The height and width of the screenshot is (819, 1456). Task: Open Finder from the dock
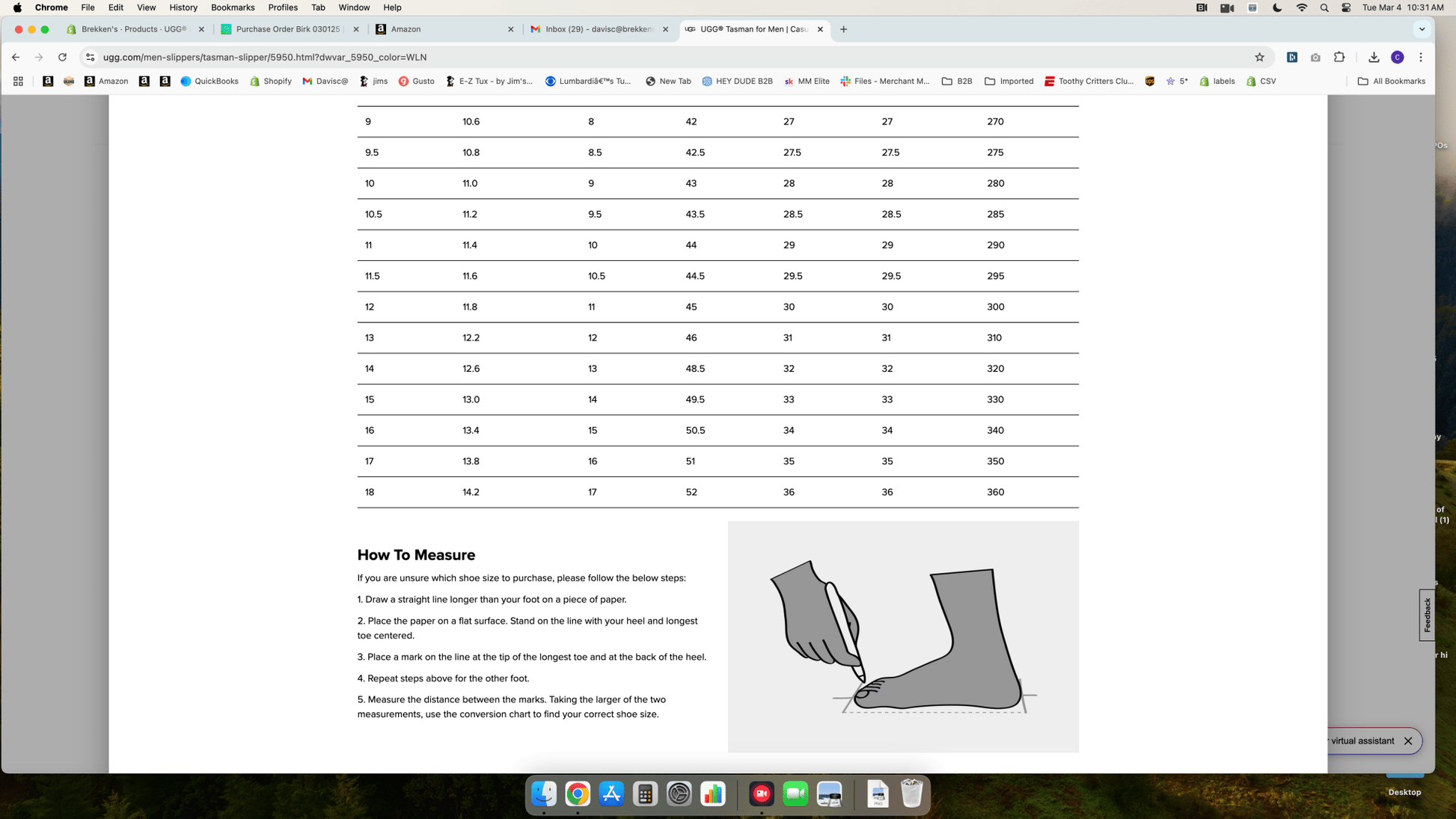(543, 794)
